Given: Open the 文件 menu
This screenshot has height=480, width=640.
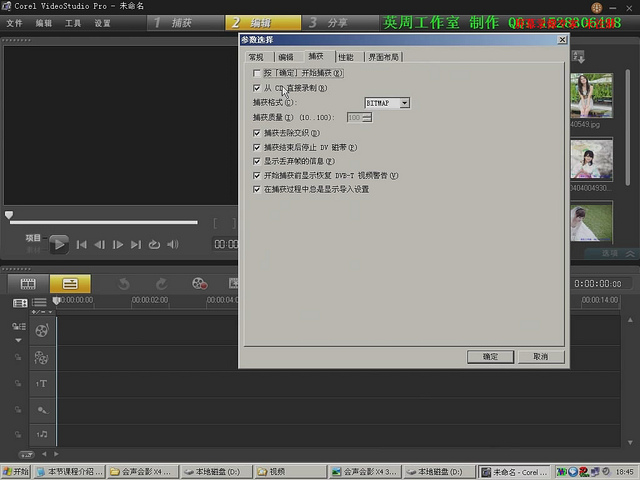Looking at the screenshot, I should pyautogui.click(x=14, y=23).
